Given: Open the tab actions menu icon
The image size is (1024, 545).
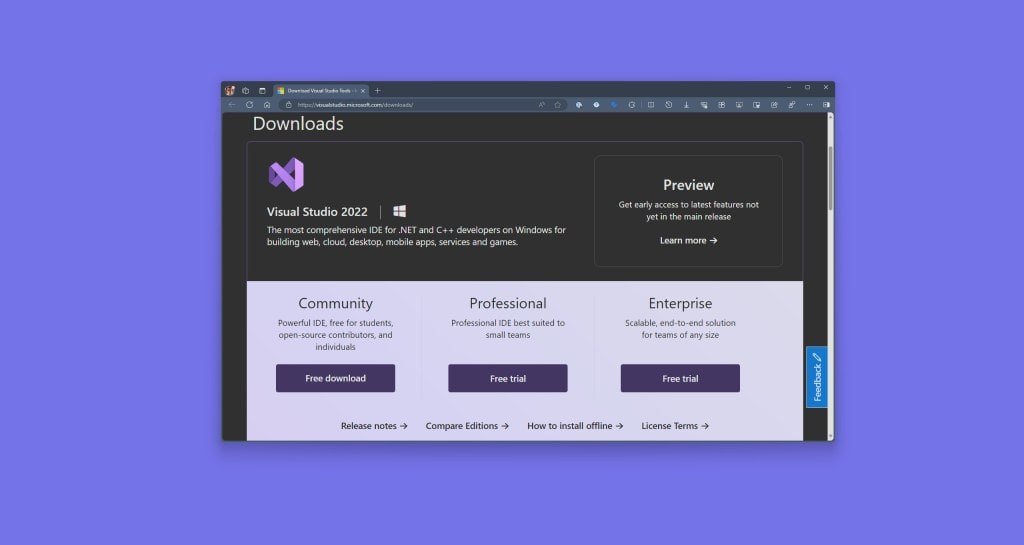Looking at the screenshot, I should (263, 90).
